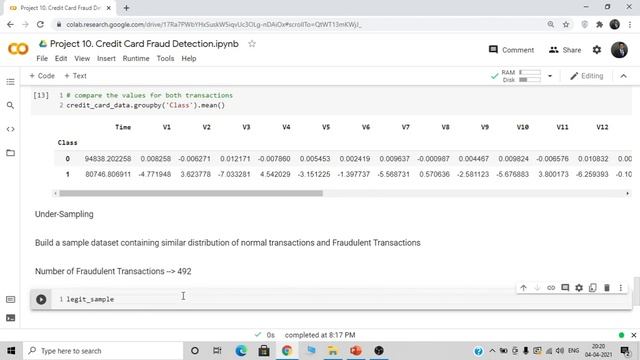Open the terminal icon in left sidebar
The width and height of the screenshot is (640, 360).
[x=11, y=318]
